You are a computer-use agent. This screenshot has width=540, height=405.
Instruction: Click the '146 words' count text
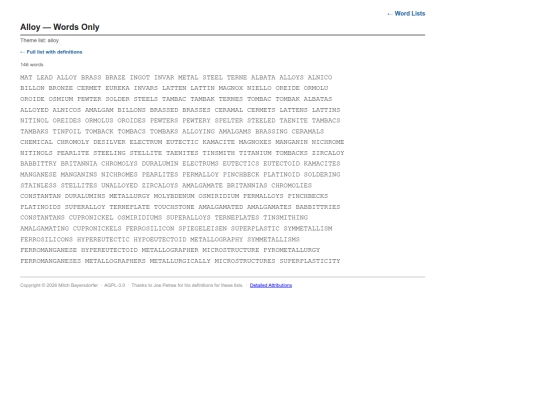point(32,64)
